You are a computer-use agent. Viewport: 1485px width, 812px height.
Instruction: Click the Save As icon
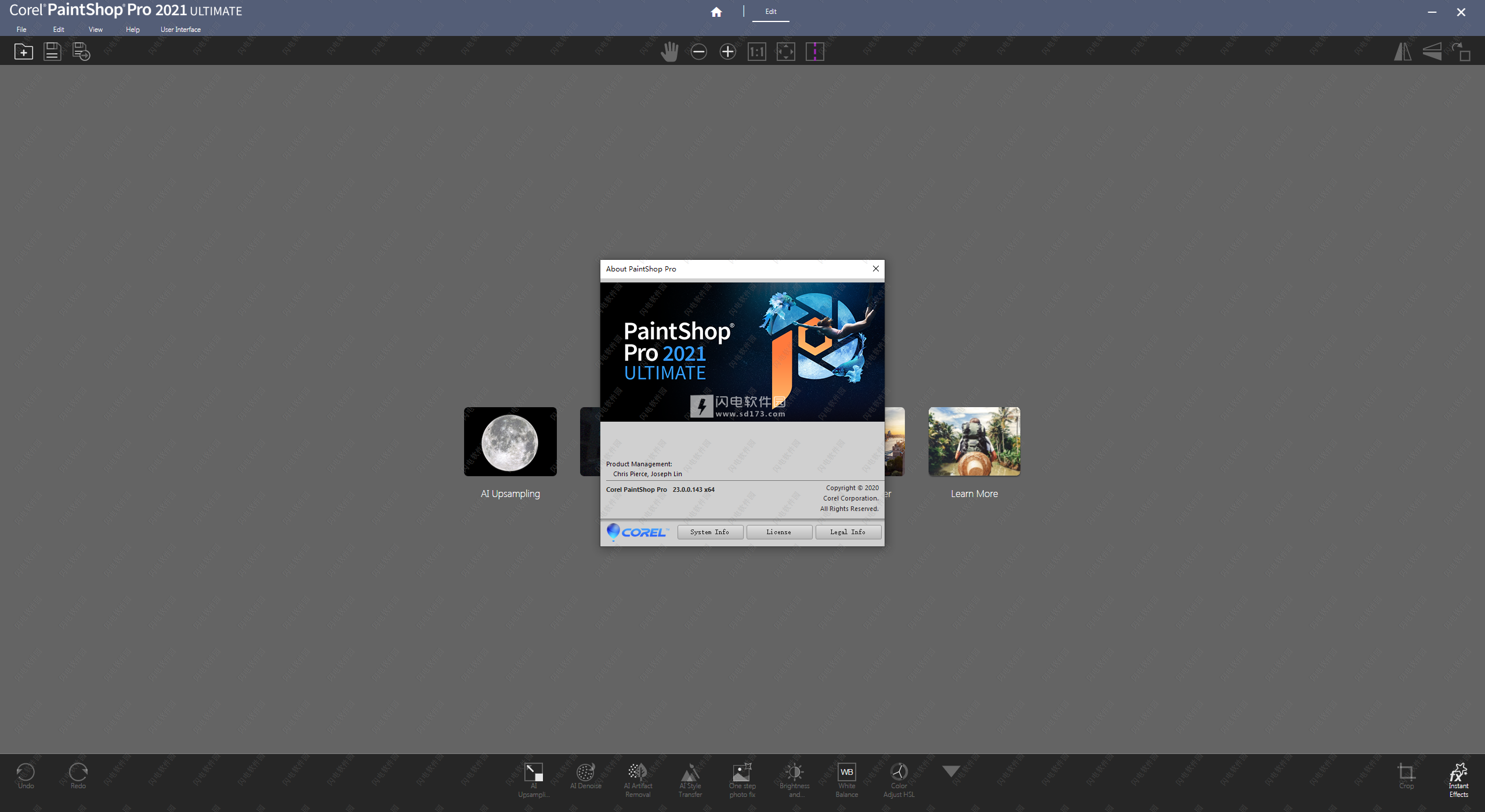tap(81, 52)
